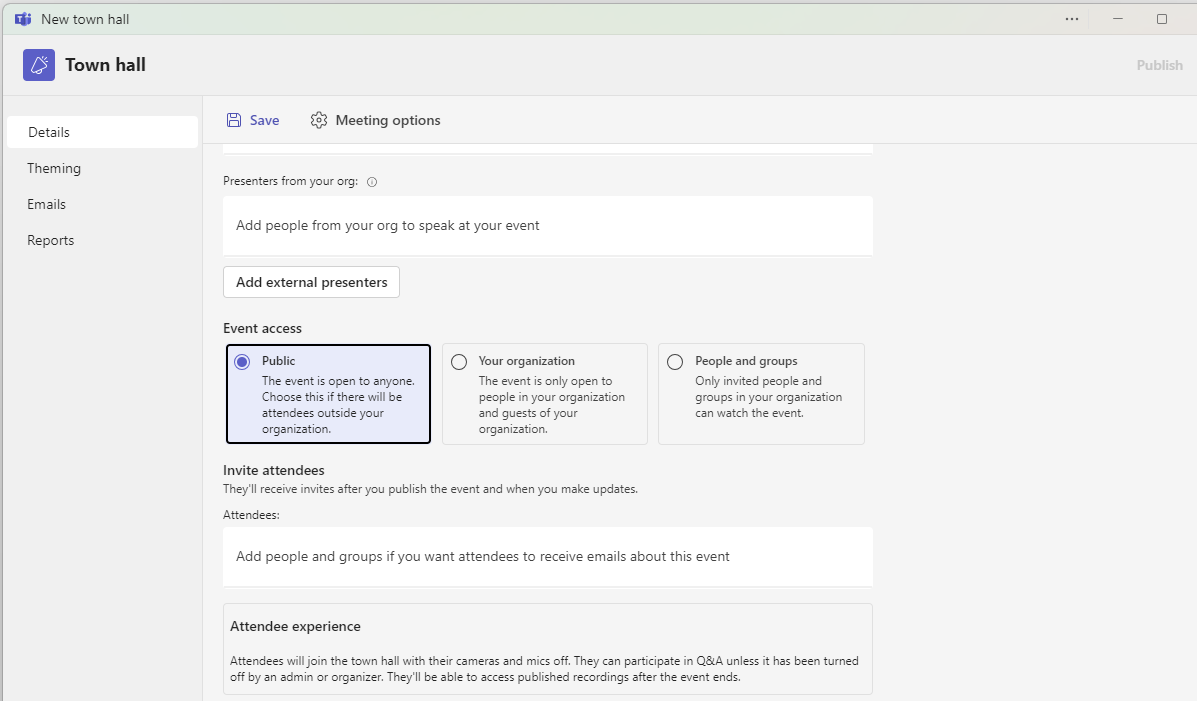Click the Save floppy disk icon
The width and height of the screenshot is (1197, 701).
233,119
